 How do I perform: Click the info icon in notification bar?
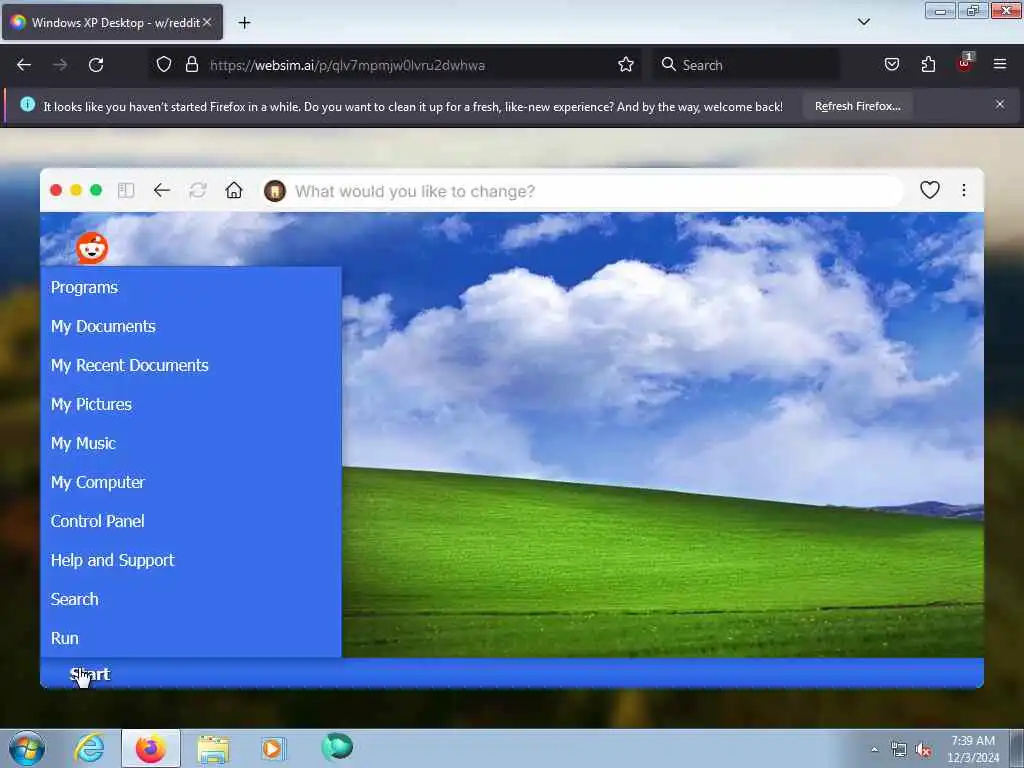click(x=27, y=104)
